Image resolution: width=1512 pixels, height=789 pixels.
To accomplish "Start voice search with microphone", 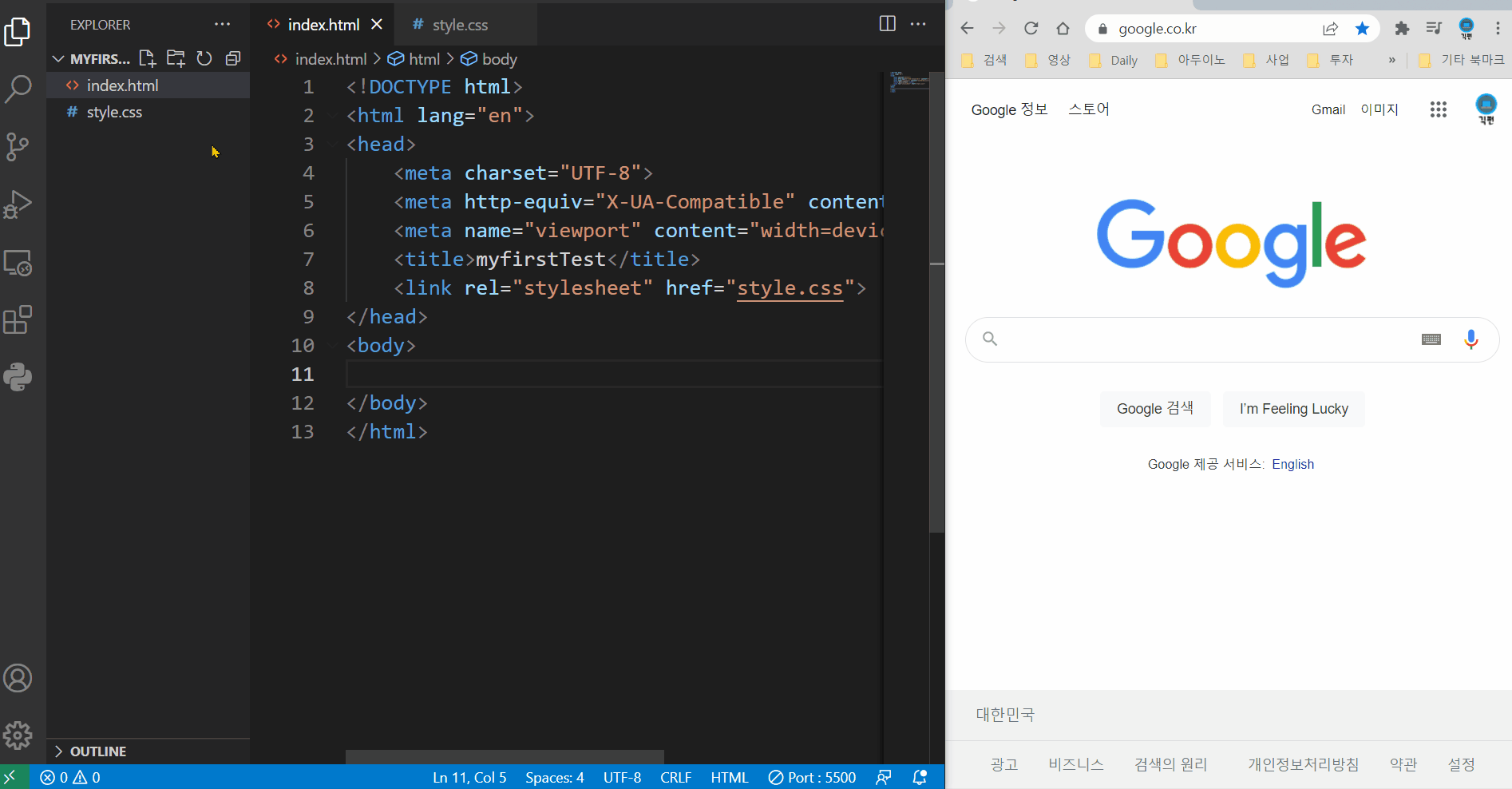I will tap(1470, 339).
